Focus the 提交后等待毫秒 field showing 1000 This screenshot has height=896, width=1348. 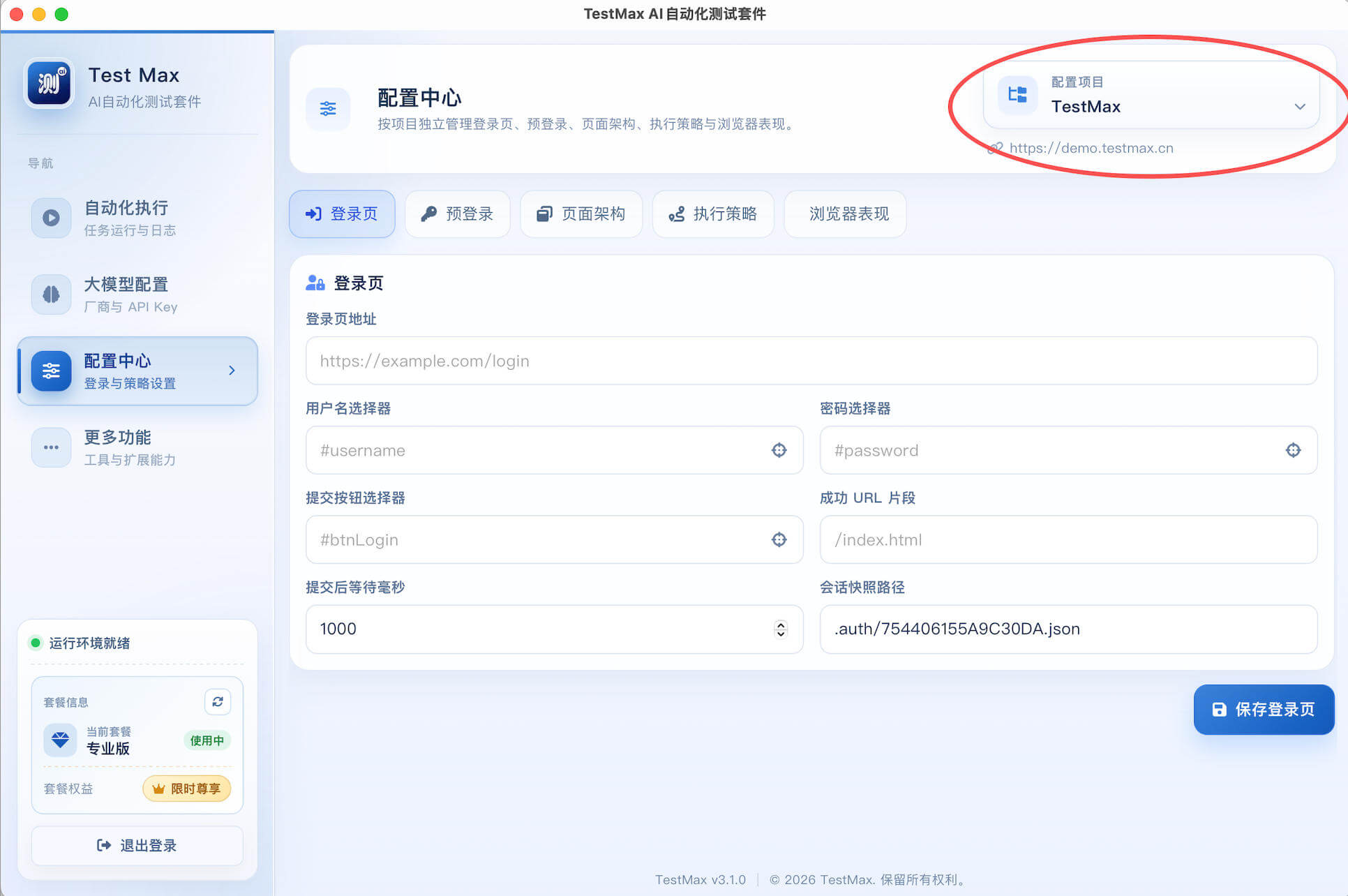coord(555,629)
